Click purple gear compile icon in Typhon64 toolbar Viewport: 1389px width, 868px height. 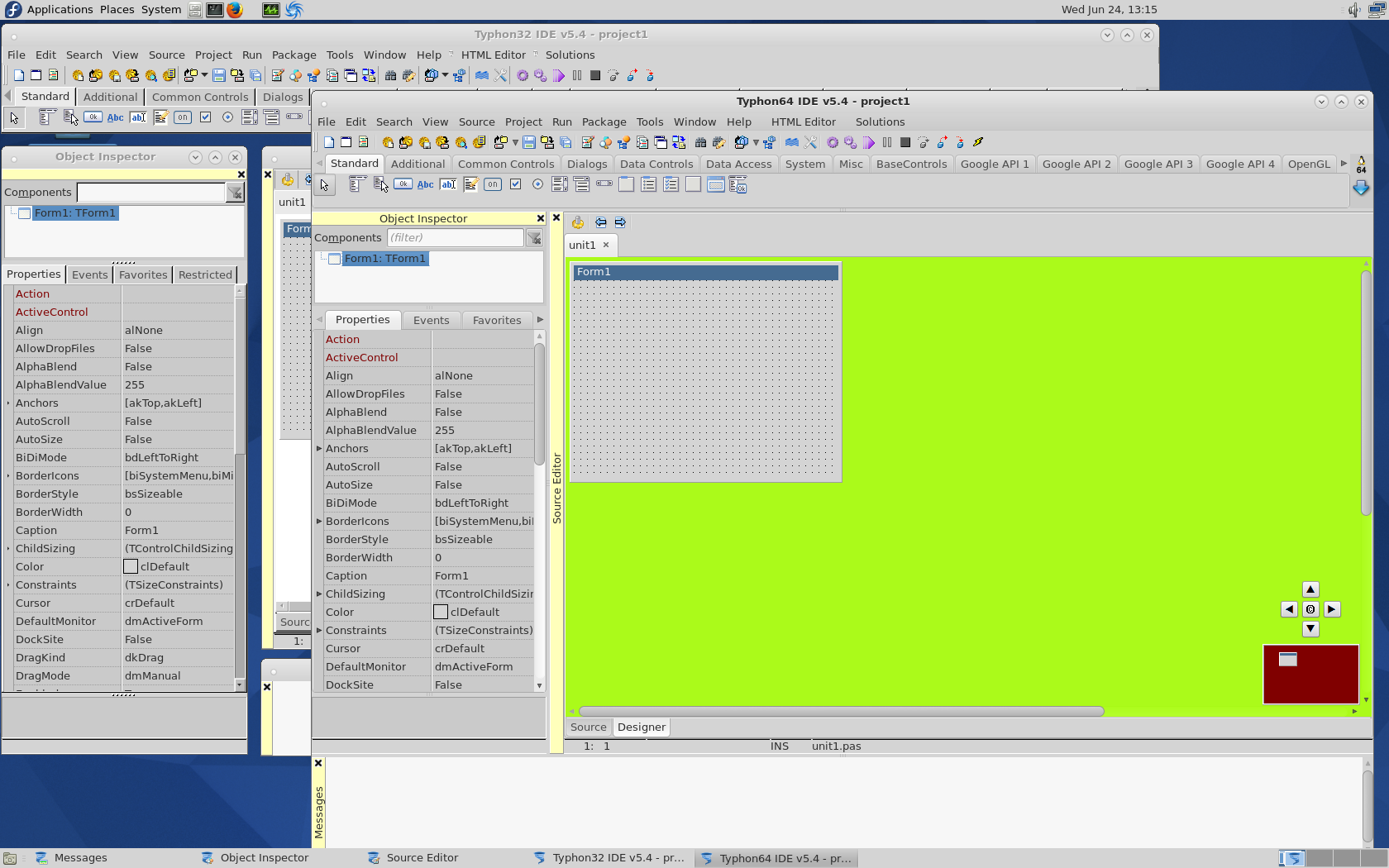[x=833, y=142]
